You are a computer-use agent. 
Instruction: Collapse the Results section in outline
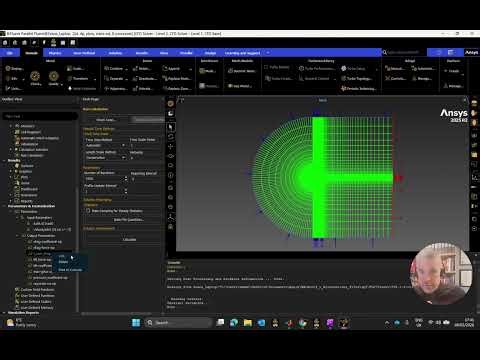click(x=4, y=160)
